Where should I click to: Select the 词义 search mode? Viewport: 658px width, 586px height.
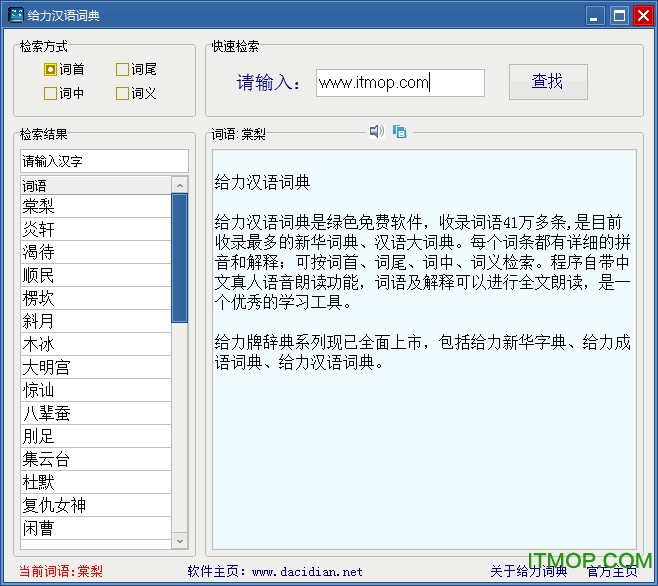[x=122, y=93]
